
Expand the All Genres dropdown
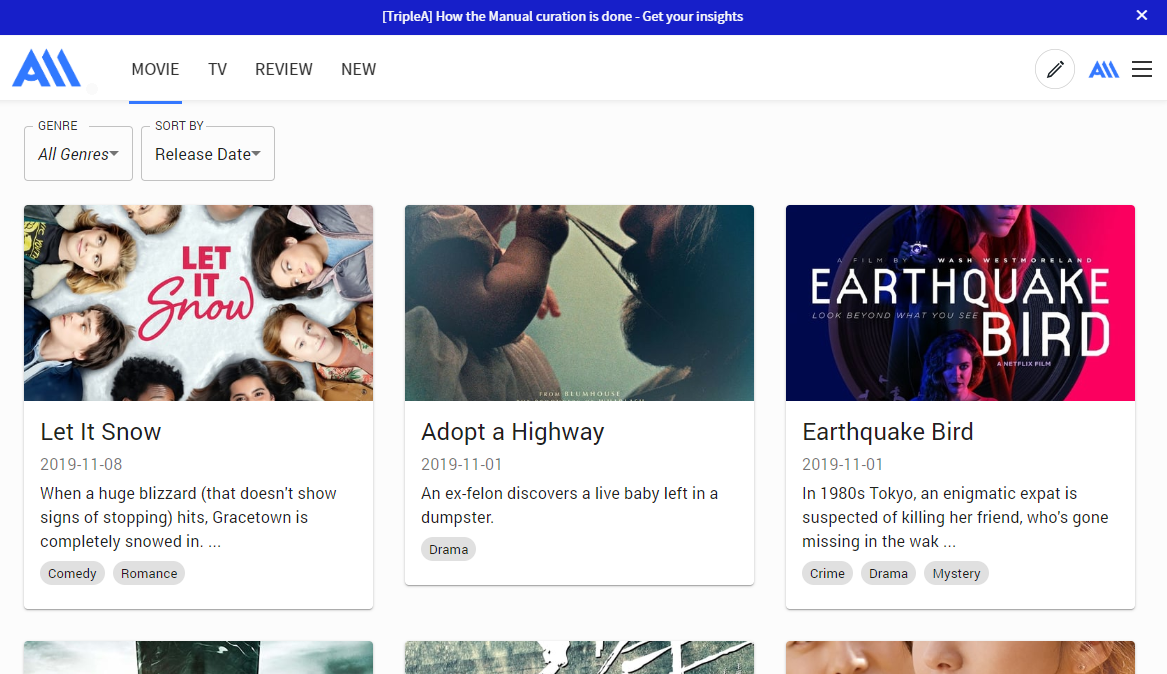pos(78,154)
